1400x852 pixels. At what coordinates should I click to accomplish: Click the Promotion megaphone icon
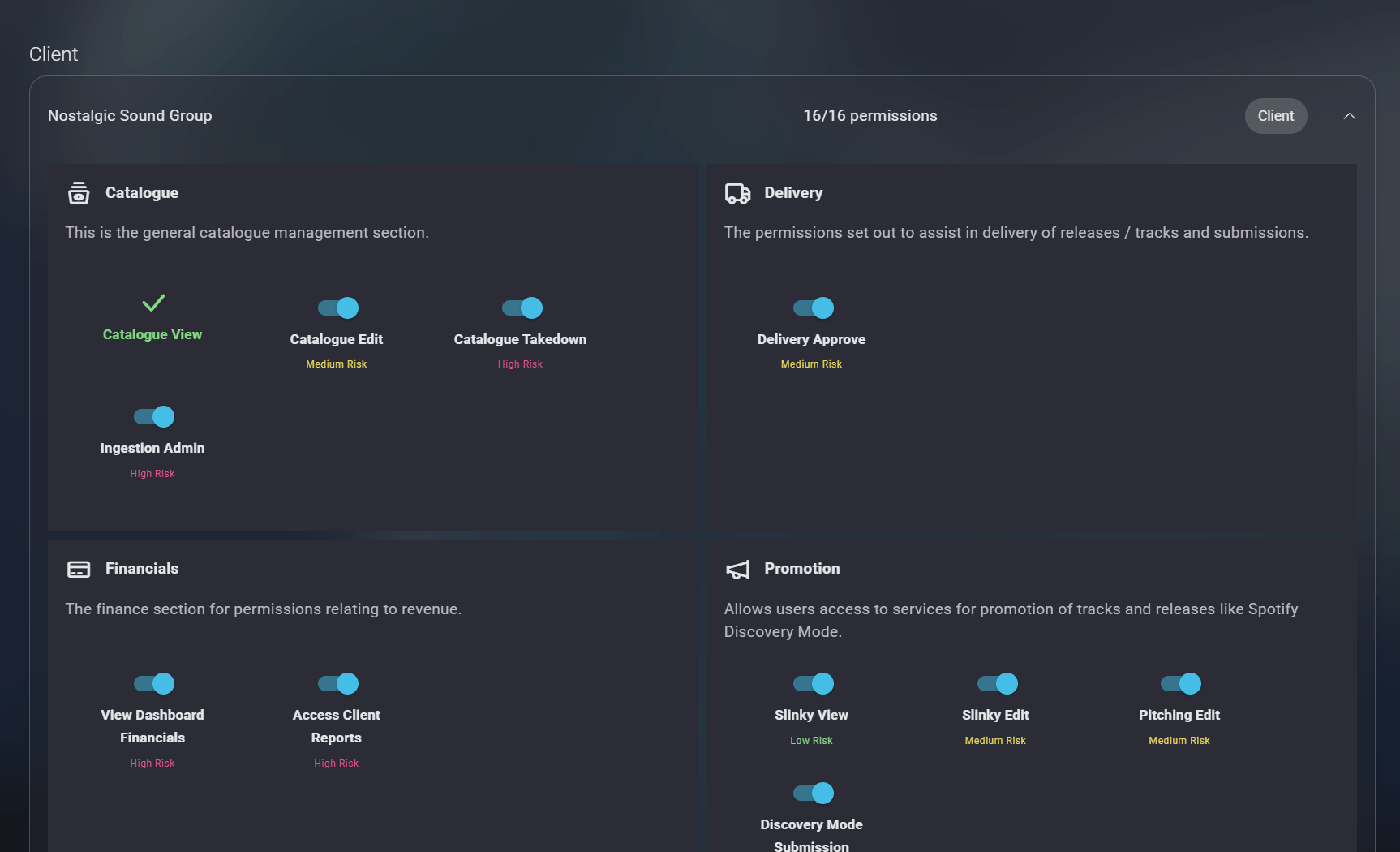[737, 570]
